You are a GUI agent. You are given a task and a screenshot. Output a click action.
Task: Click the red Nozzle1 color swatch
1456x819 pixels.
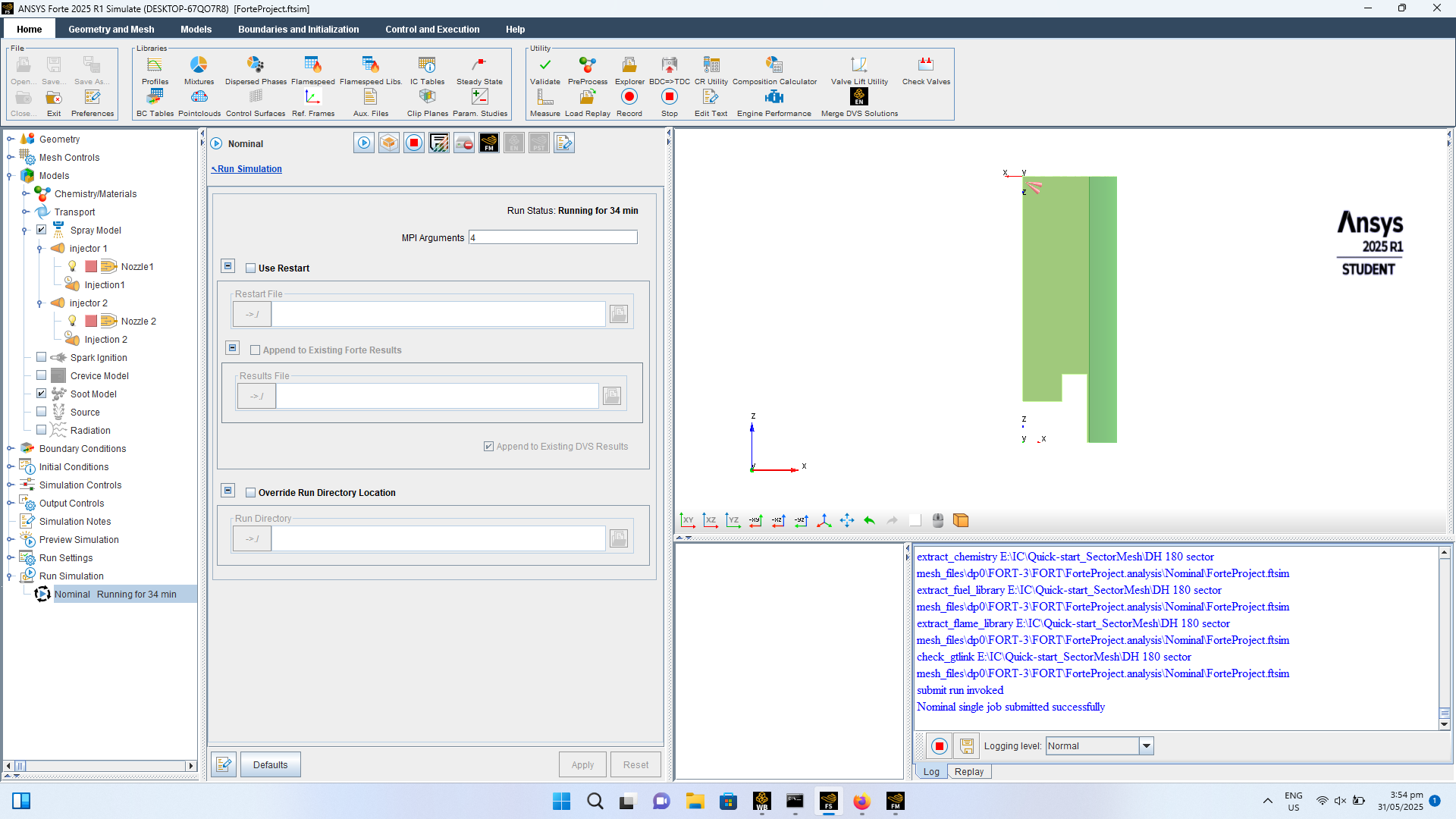(91, 266)
